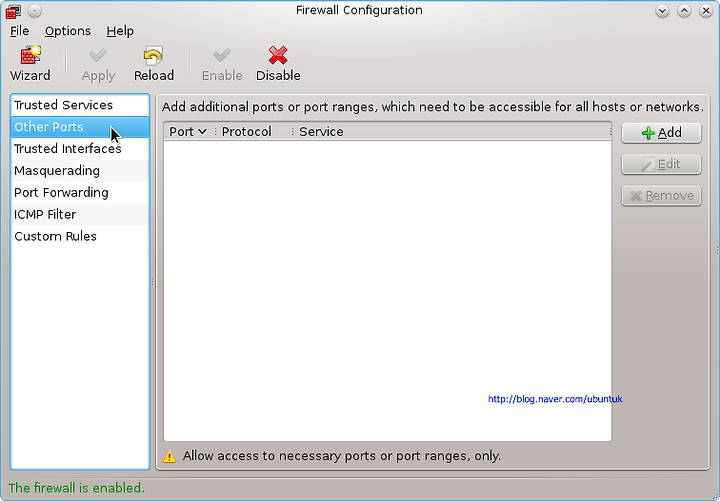Minimize the Firewall Configuration window

point(662,11)
